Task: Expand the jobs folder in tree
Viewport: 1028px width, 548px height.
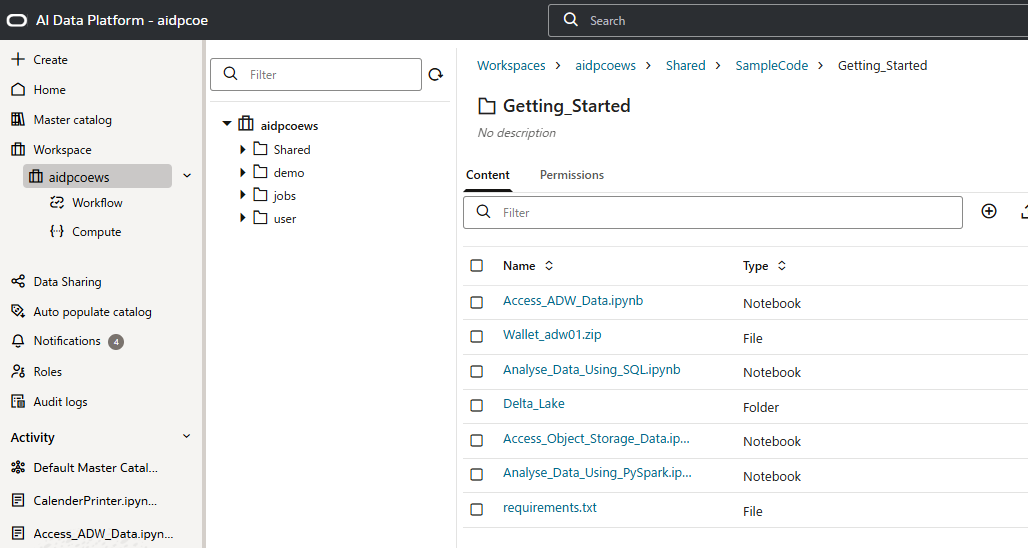Action: (x=242, y=196)
